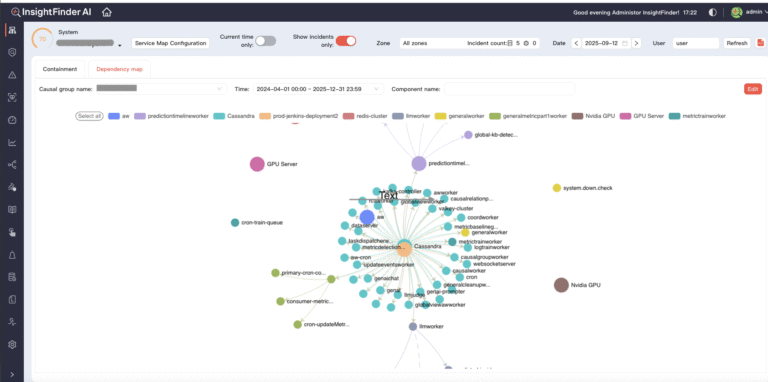Open the line chart sidebar icon
This screenshot has height=382, width=768.
tap(12, 143)
